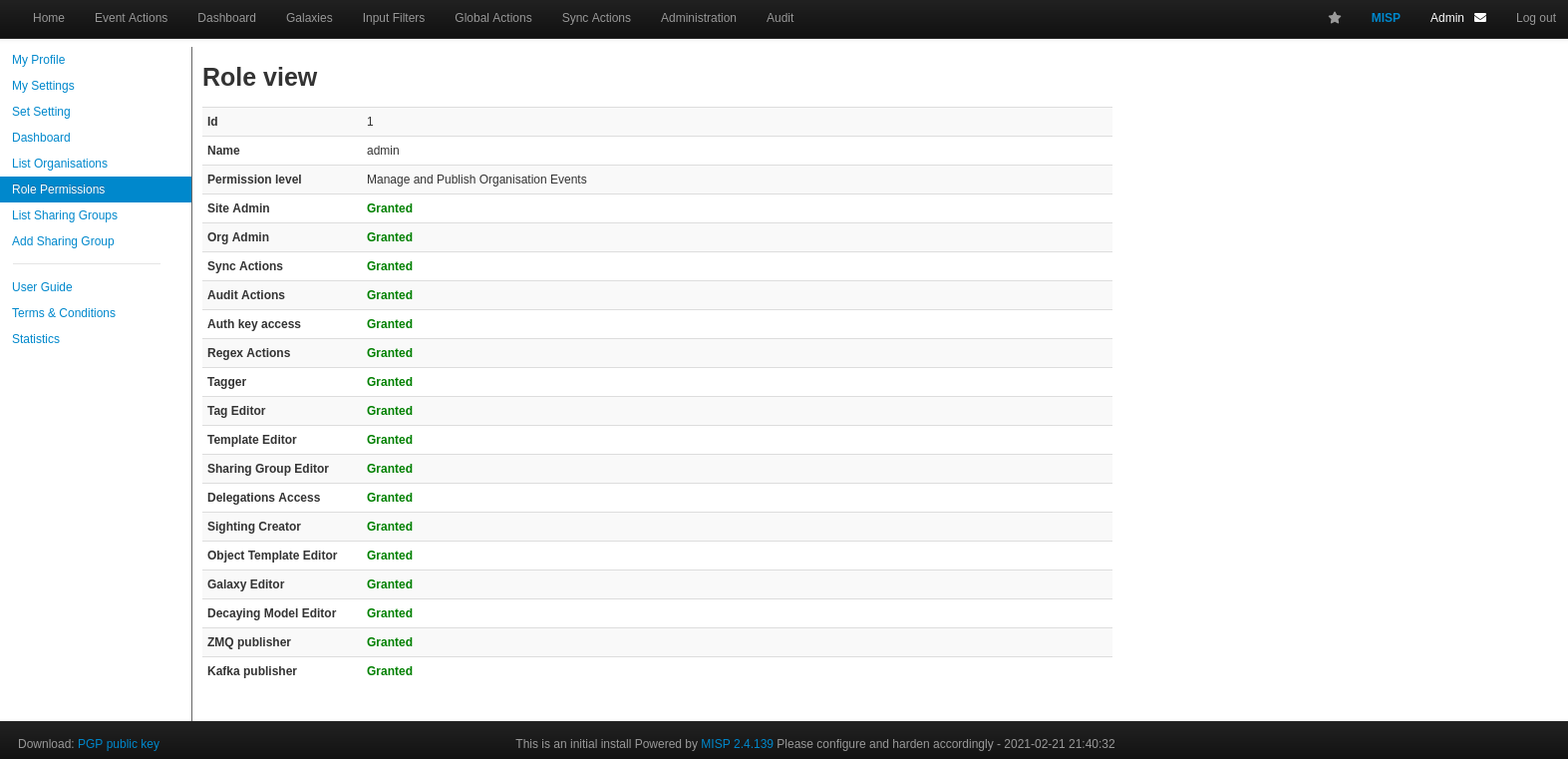Open List Sharing Groups page
The width and height of the screenshot is (1568, 759).
[x=65, y=215]
